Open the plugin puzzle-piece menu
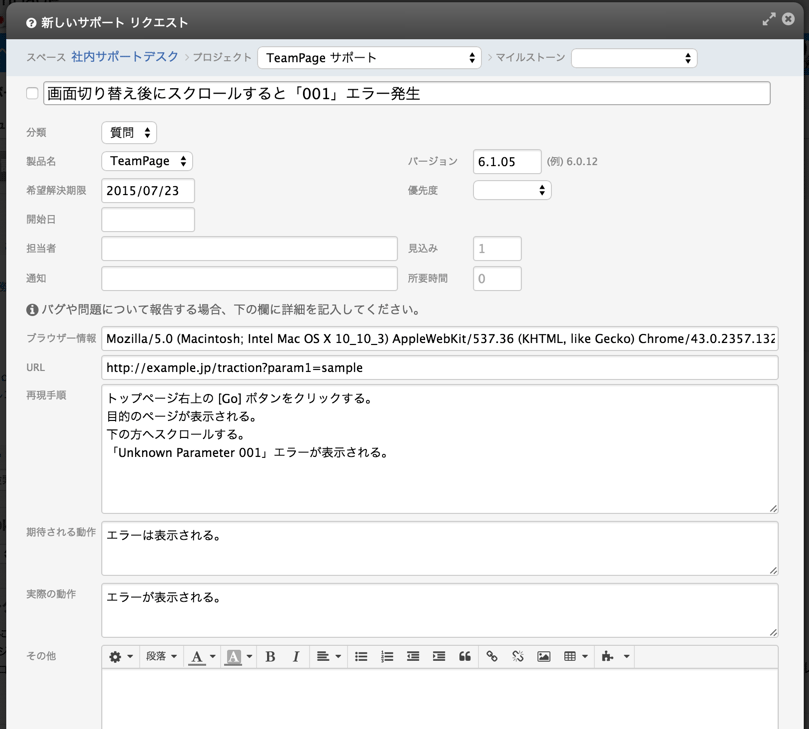This screenshot has height=729, width=809. (x=614, y=656)
